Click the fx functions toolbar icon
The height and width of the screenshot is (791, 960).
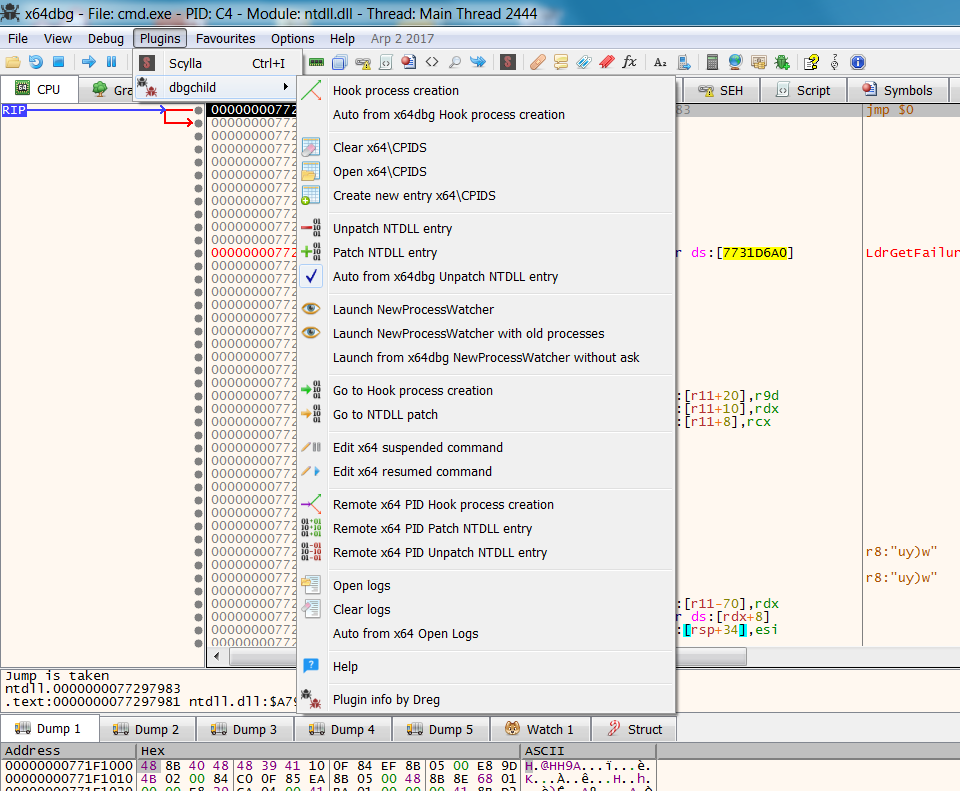(x=629, y=62)
